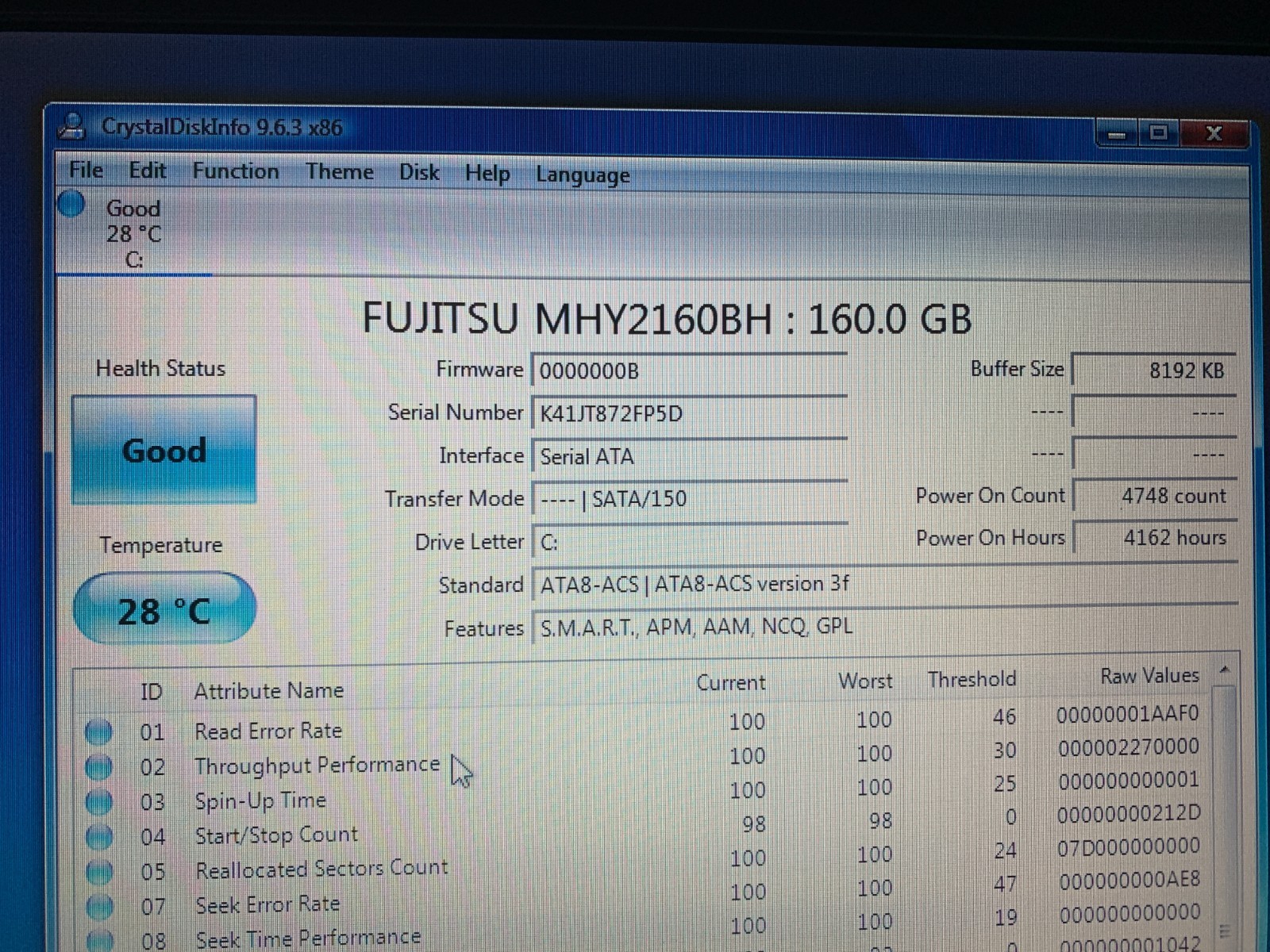Click status icon for Reallocated Sectors Count
Image resolution: width=1270 pixels, height=952 pixels.
coord(98,871)
